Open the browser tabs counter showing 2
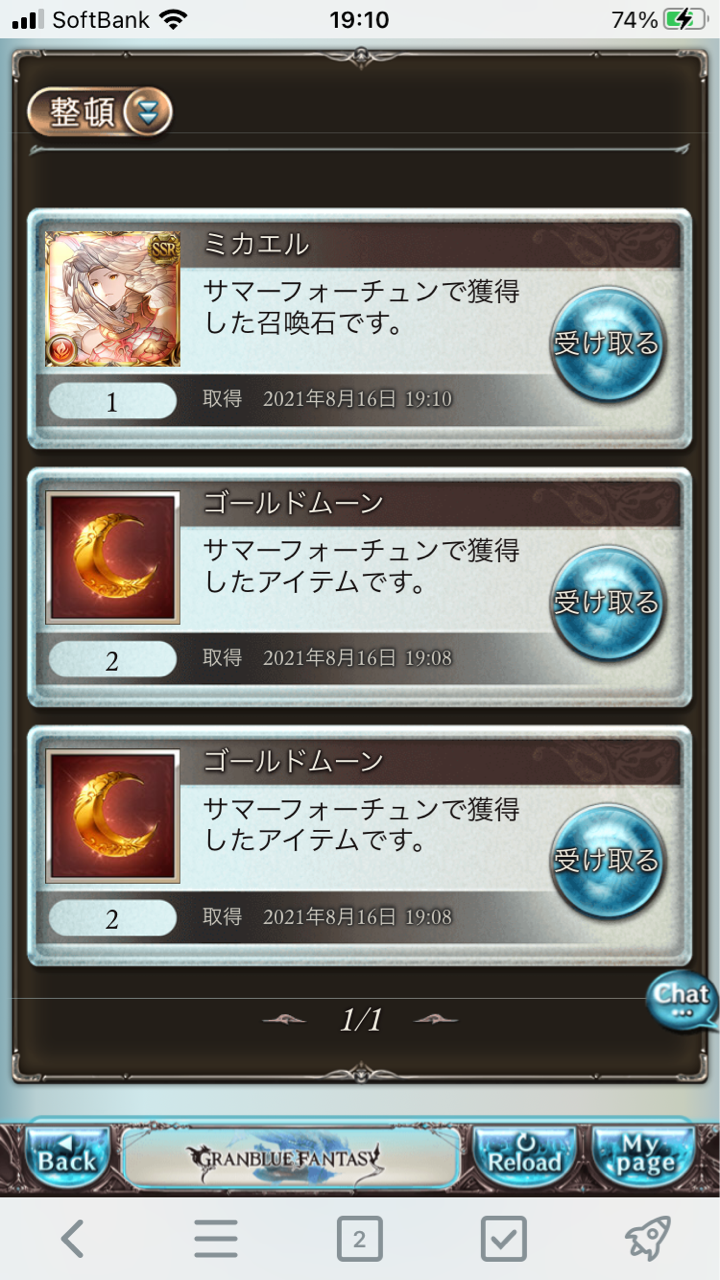The image size is (720, 1280). 360,1240
